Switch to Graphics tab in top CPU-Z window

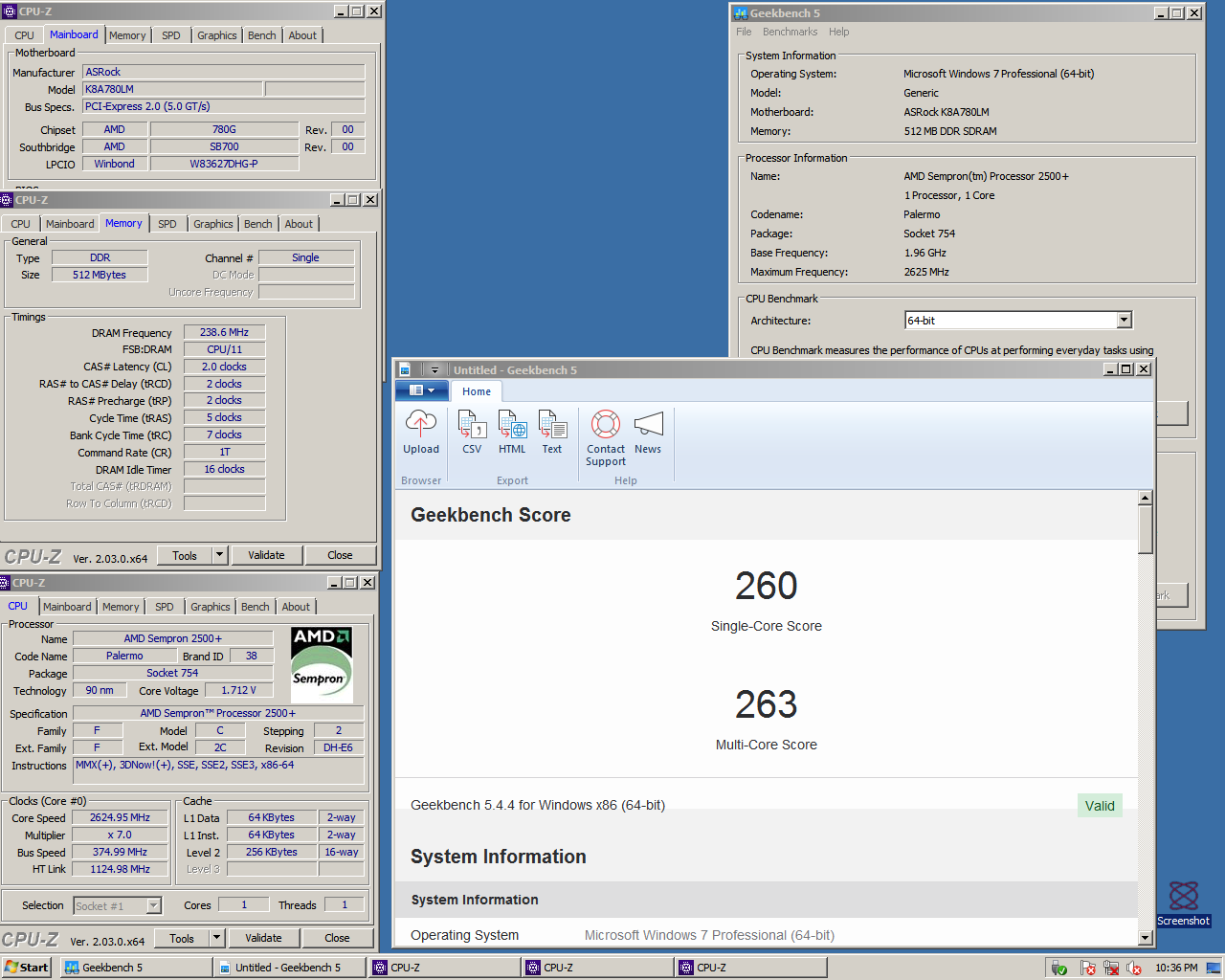(217, 35)
